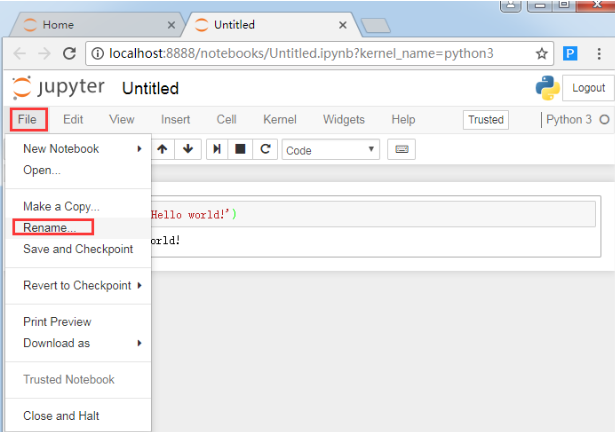Expand the New Notebook submenu
Viewport: 615px width, 432px height.
[x=78, y=149]
